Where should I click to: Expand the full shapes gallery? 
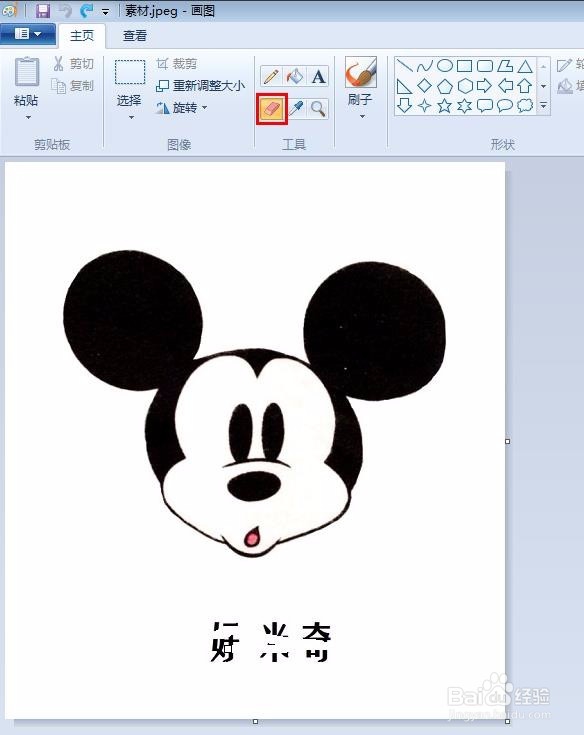(543, 105)
